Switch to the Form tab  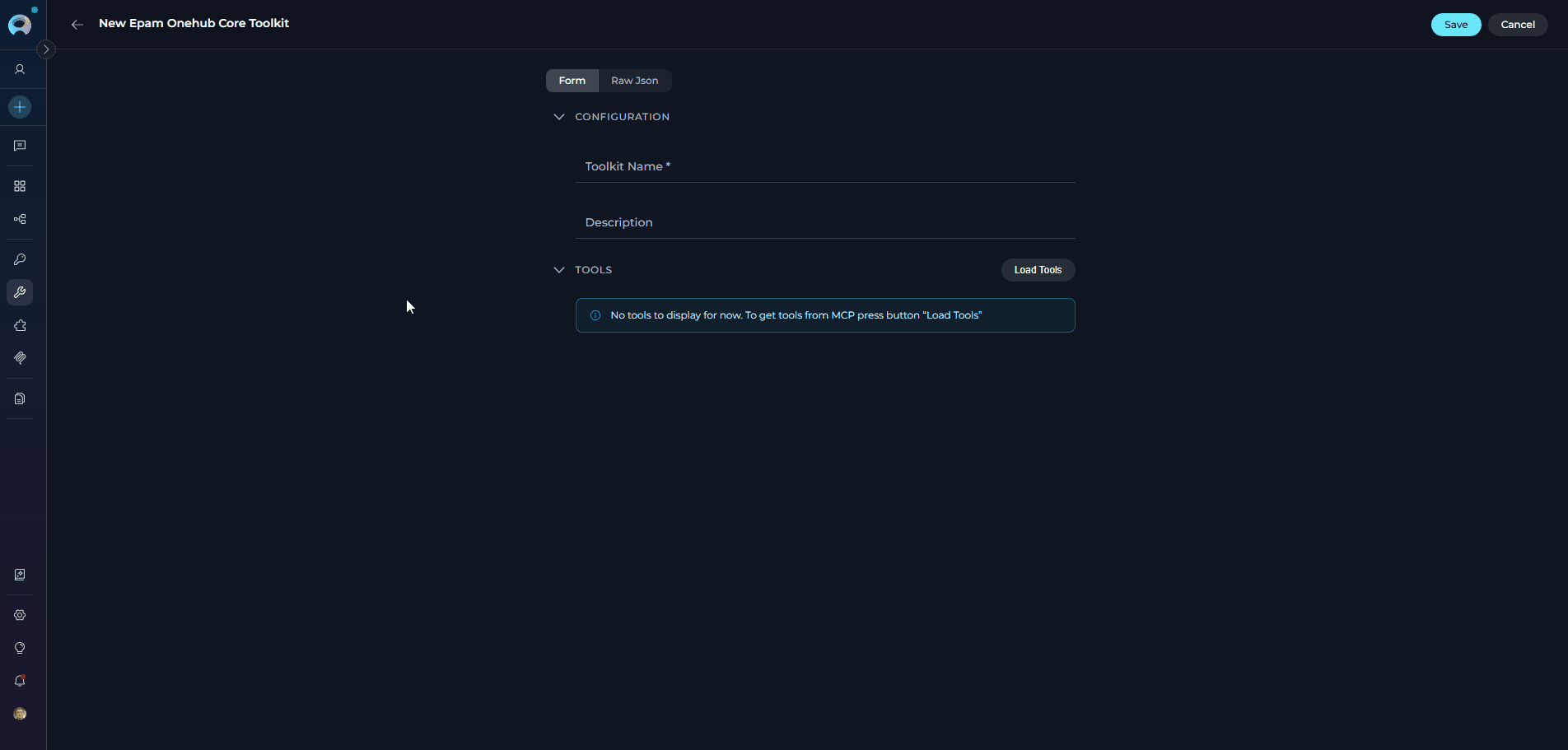click(x=572, y=81)
